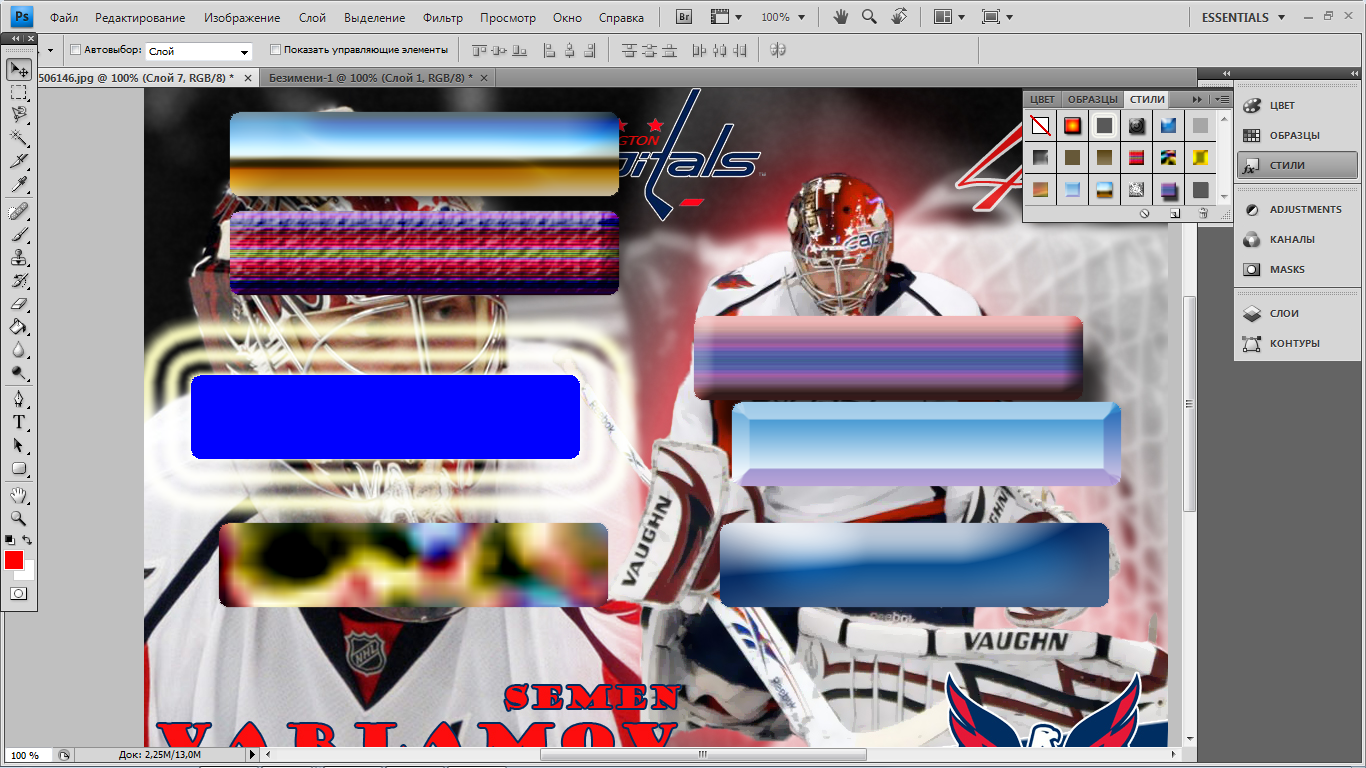The width and height of the screenshot is (1366, 768).
Task: Open the Изображение menu
Action: (x=242, y=18)
